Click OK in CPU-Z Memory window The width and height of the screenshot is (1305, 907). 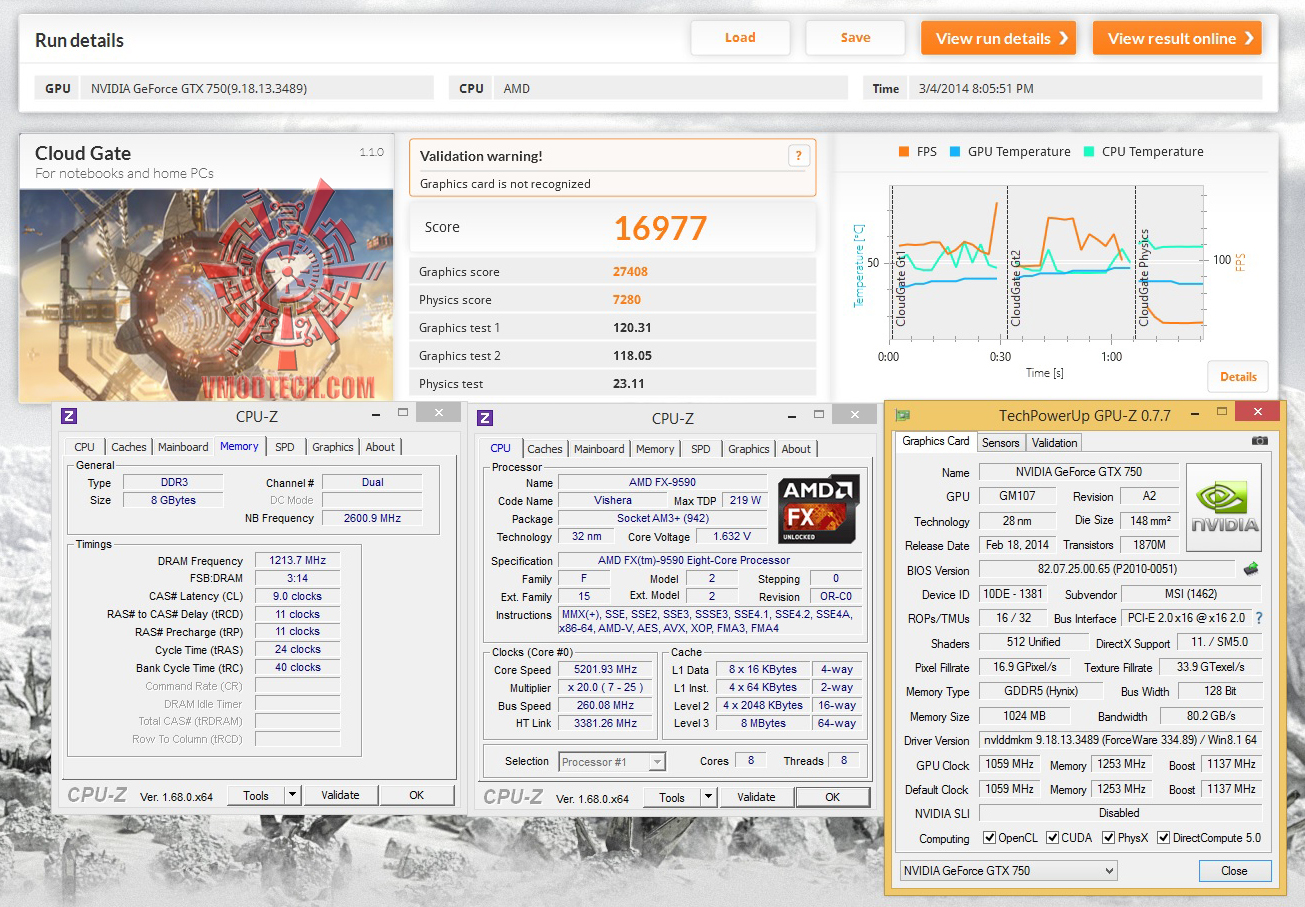[x=416, y=796]
